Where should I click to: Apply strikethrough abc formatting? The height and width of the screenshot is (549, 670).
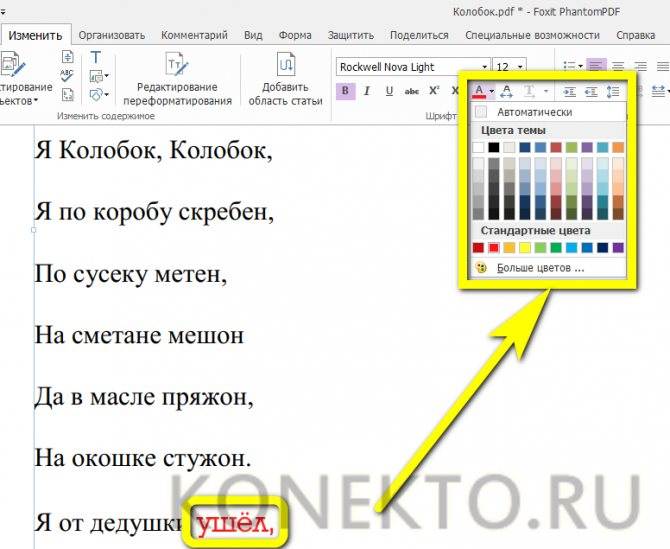tap(411, 91)
